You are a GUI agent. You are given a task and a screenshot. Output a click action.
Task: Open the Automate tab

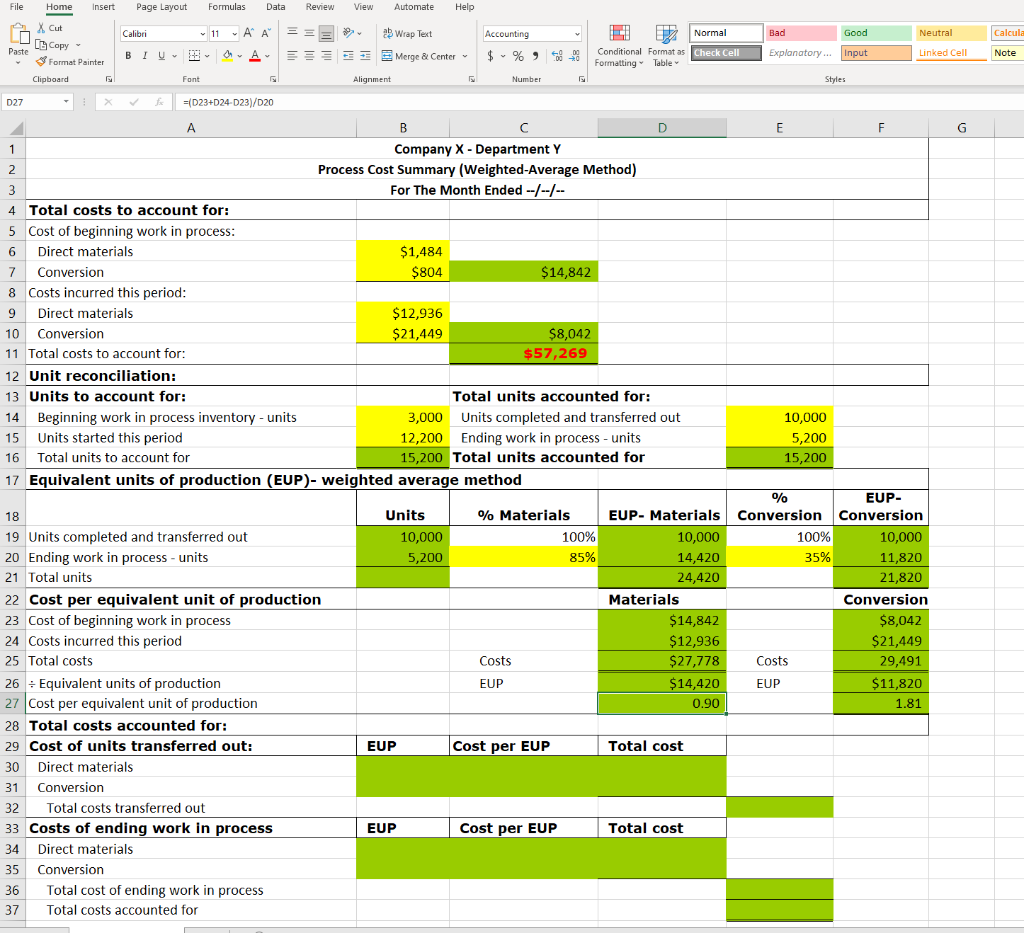pyautogui.click(x=413, y=7)
